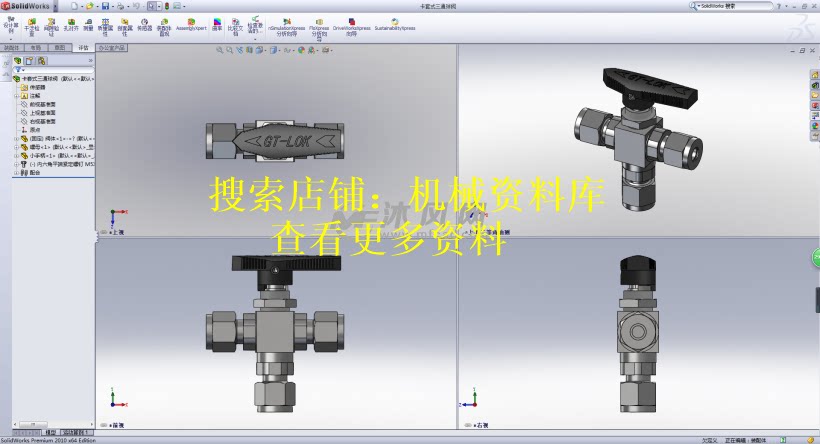This screenshot has width=820, height=444.
Task: Open File Explorer folder icon in task pane
Action: (x=815, y=95)
